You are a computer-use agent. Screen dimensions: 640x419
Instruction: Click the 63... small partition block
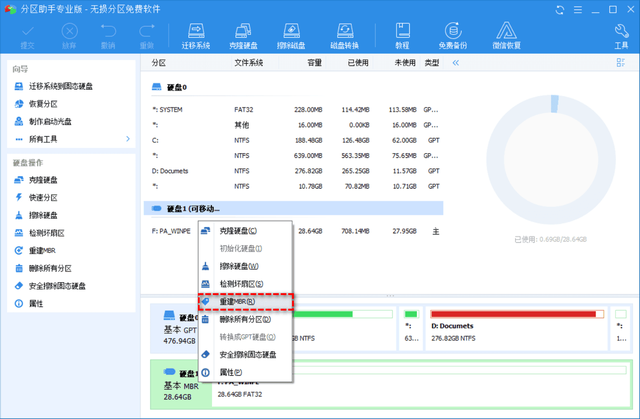[411, 328]
